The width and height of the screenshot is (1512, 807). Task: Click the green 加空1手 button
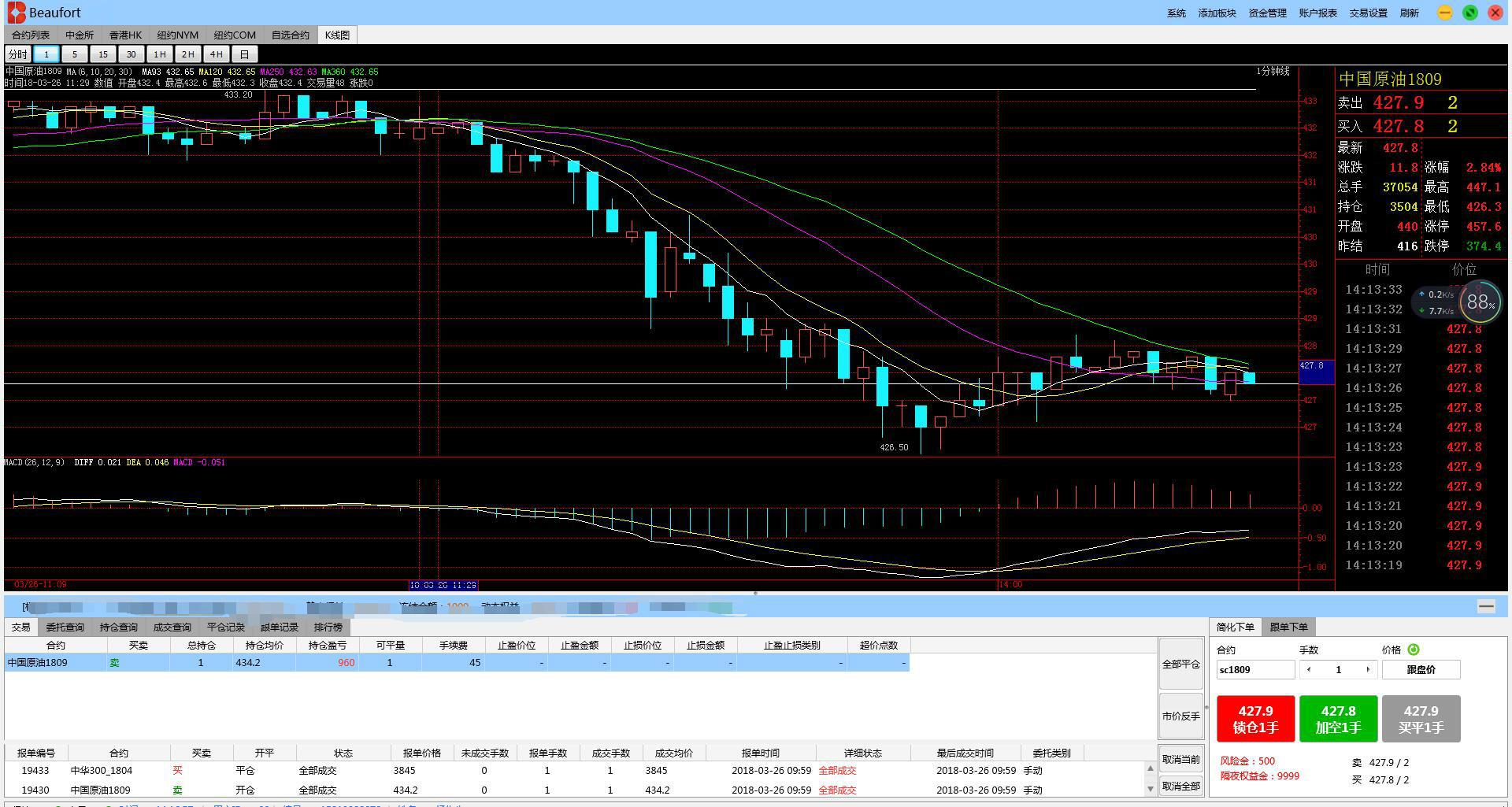coord(1339,719)
